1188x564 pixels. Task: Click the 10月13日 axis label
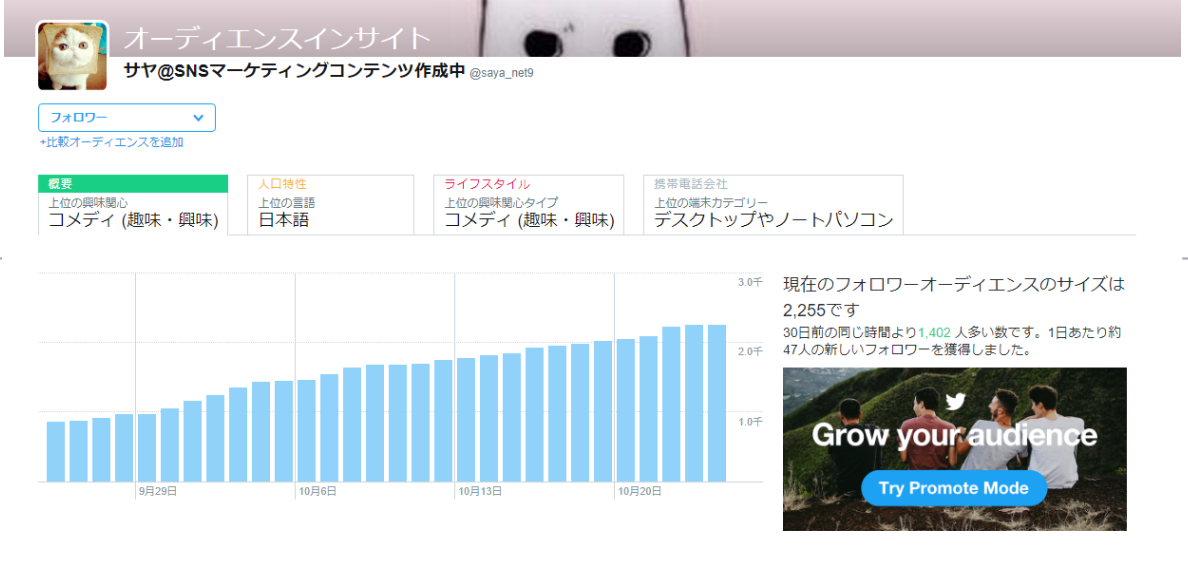pos(480,491)
